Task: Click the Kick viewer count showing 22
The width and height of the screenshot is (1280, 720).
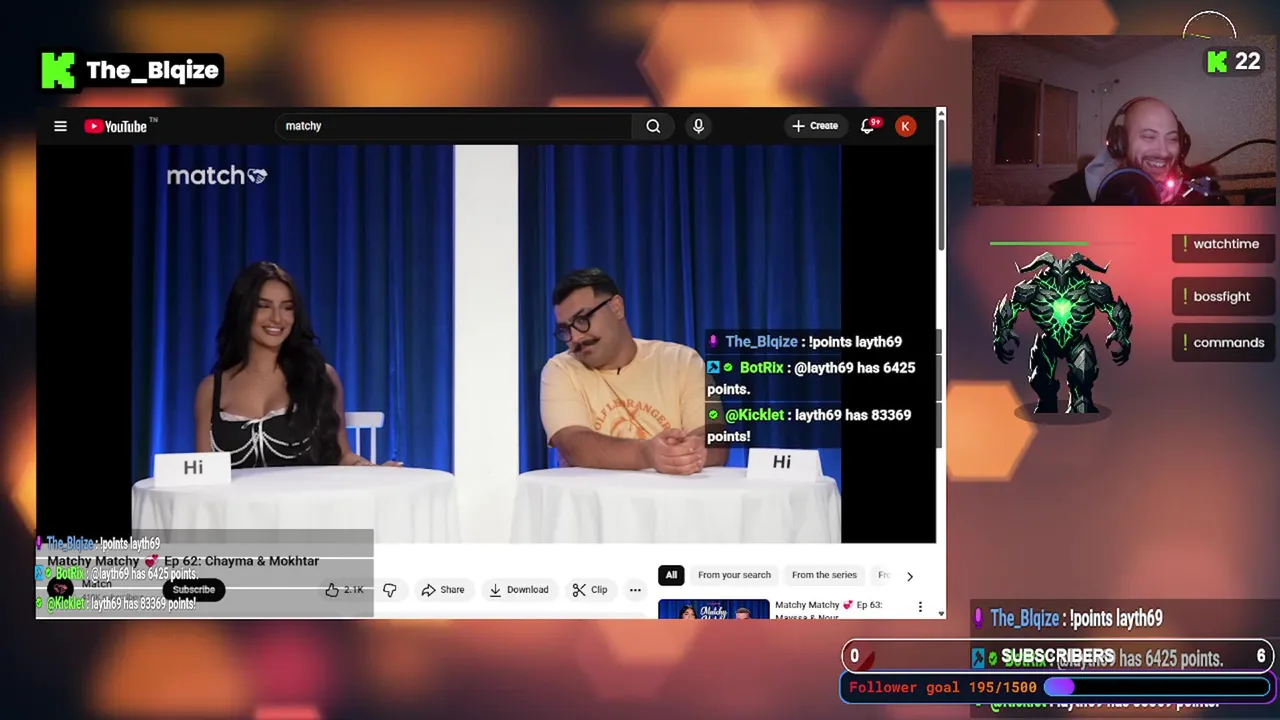Action: [1234, 62]
